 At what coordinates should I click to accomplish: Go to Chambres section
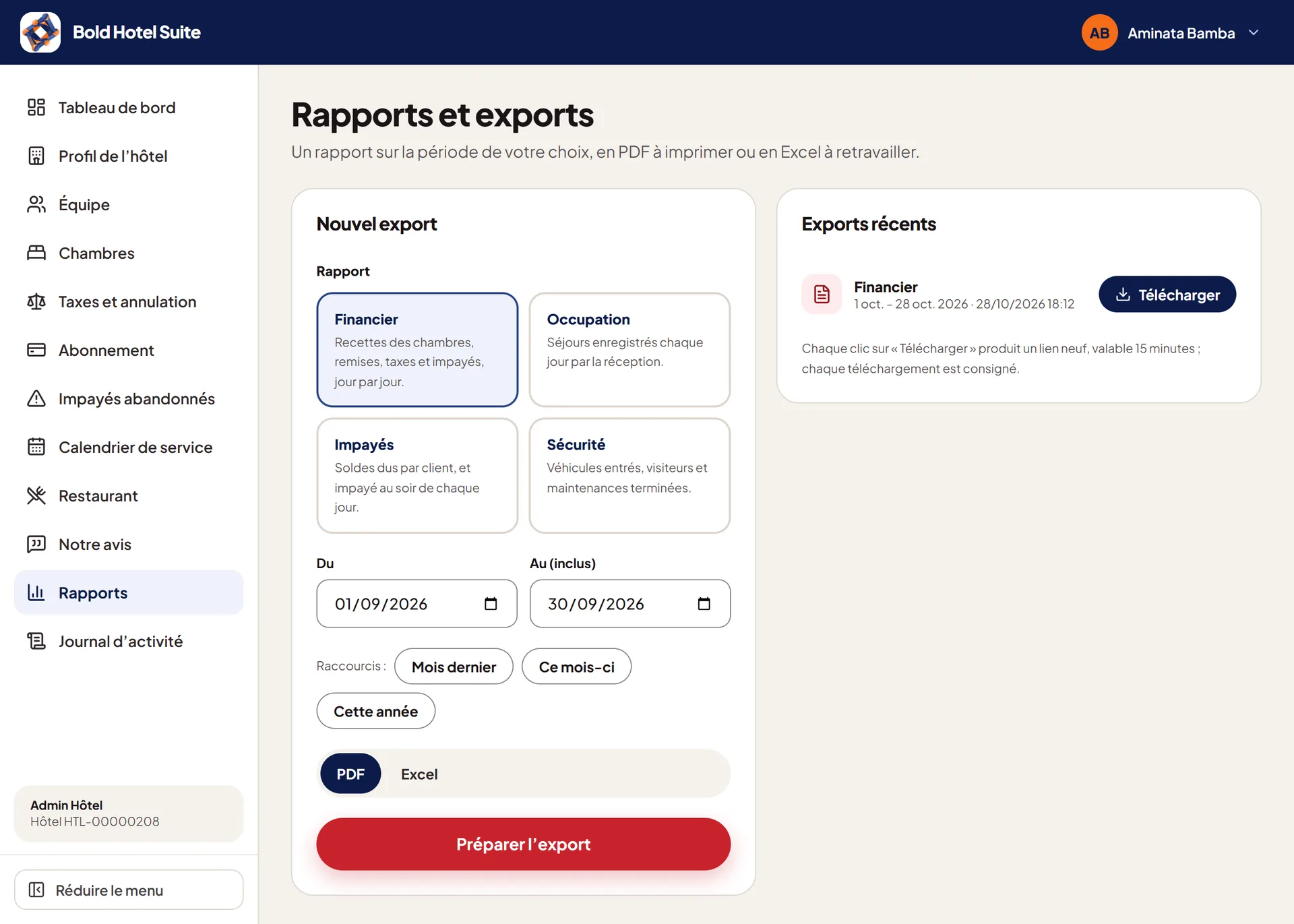tap(129, 253)
